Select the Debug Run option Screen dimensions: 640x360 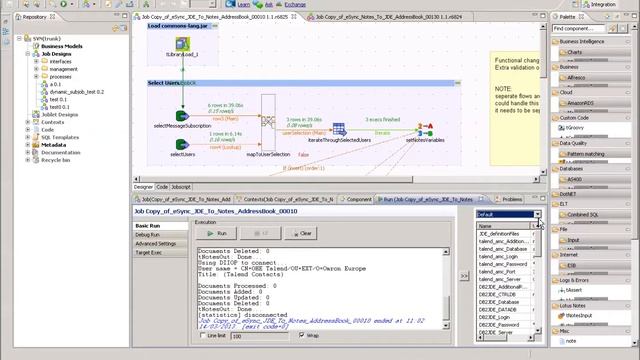tap(147, 235)
